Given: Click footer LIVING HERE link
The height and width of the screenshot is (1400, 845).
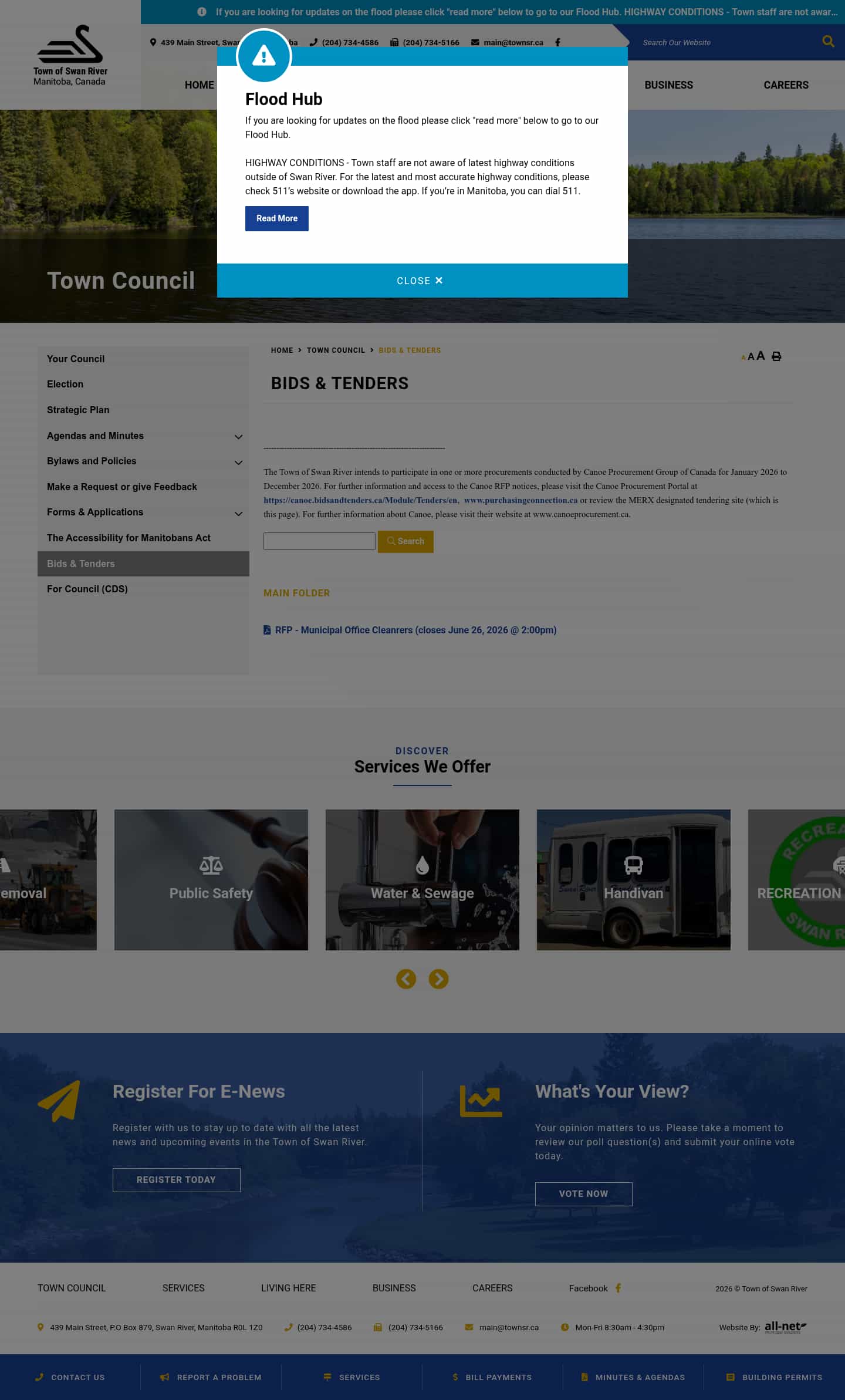Looking at the screenshot, I should coord(289,1288).
